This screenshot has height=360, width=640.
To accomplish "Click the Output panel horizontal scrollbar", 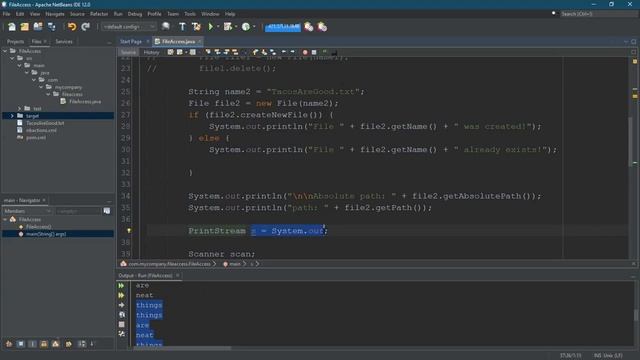I will coord(182,348).
